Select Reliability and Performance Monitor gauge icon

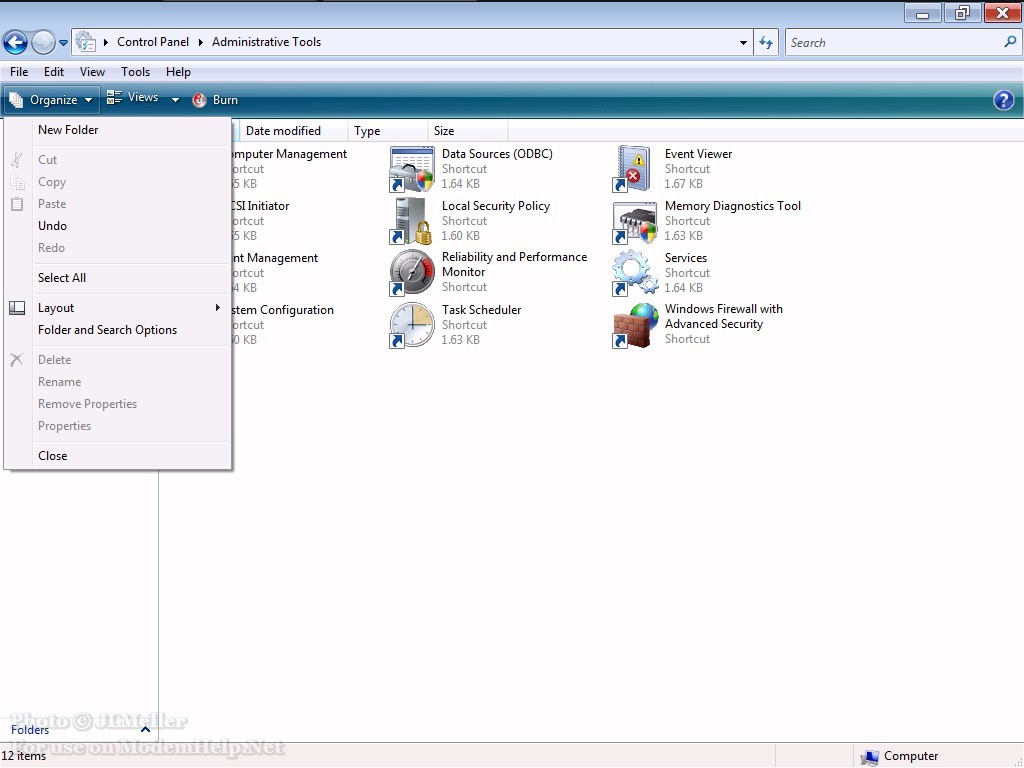[411, 272]
